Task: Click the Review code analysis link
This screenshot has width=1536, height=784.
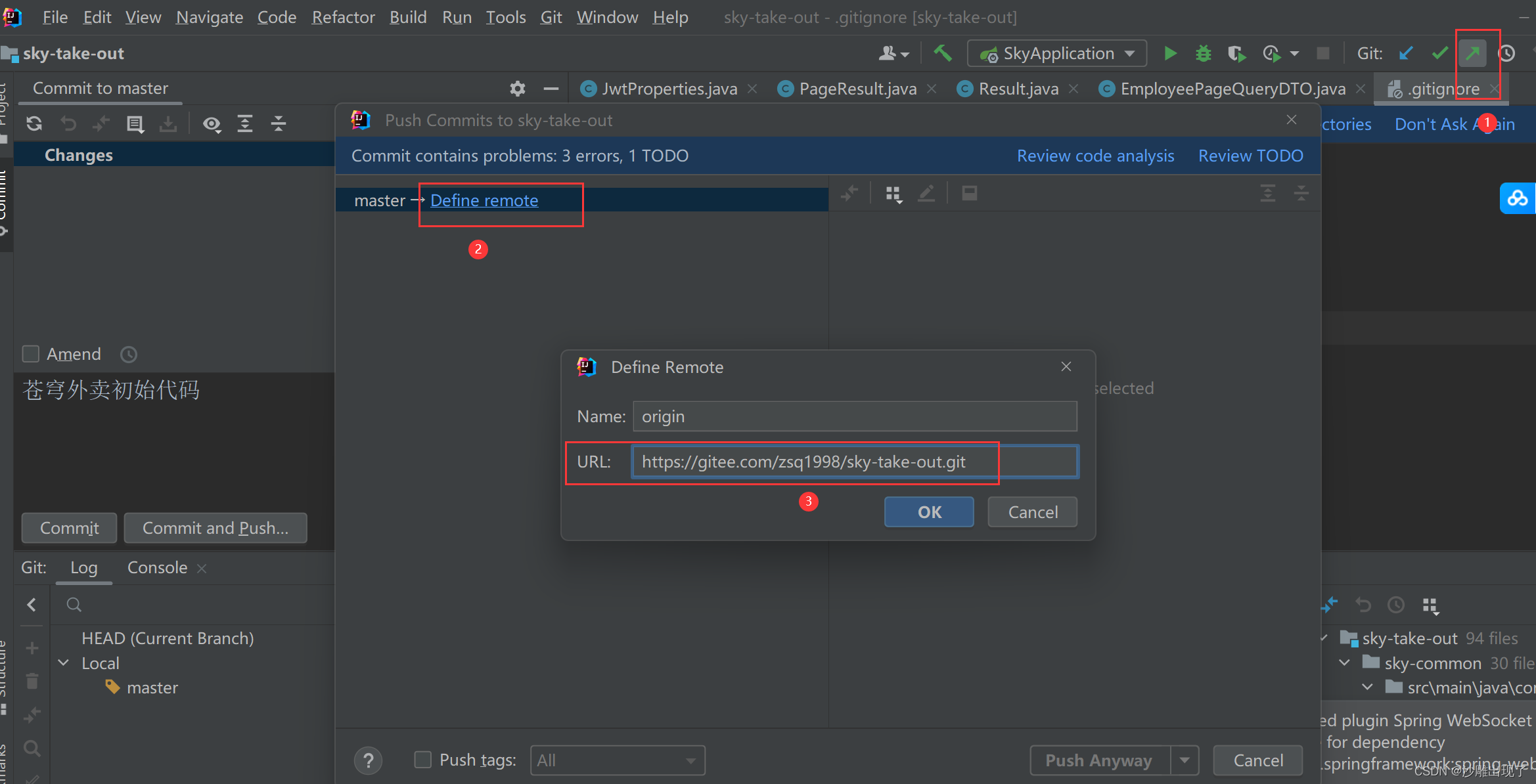Action: coord(1095,156)
